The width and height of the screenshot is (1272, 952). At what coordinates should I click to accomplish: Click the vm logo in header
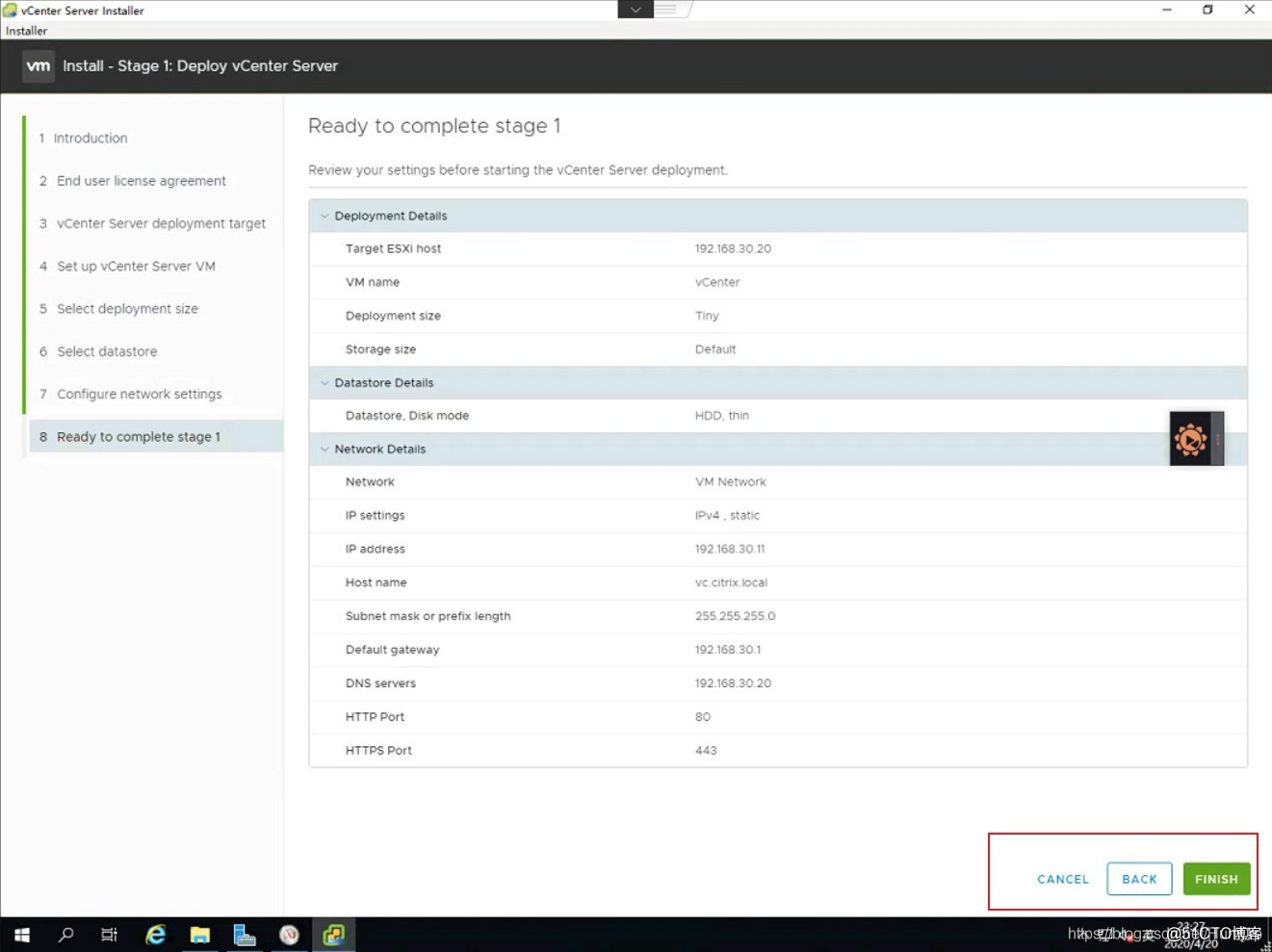coord(39,65)
